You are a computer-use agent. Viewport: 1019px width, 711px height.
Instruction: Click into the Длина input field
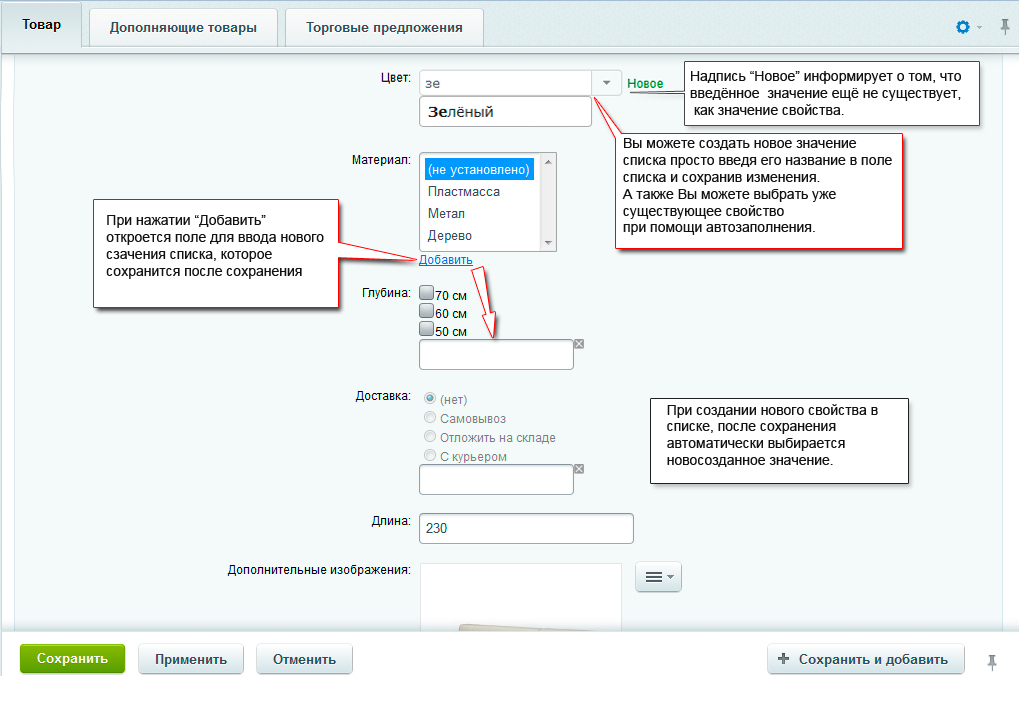(x=526, y=528)
